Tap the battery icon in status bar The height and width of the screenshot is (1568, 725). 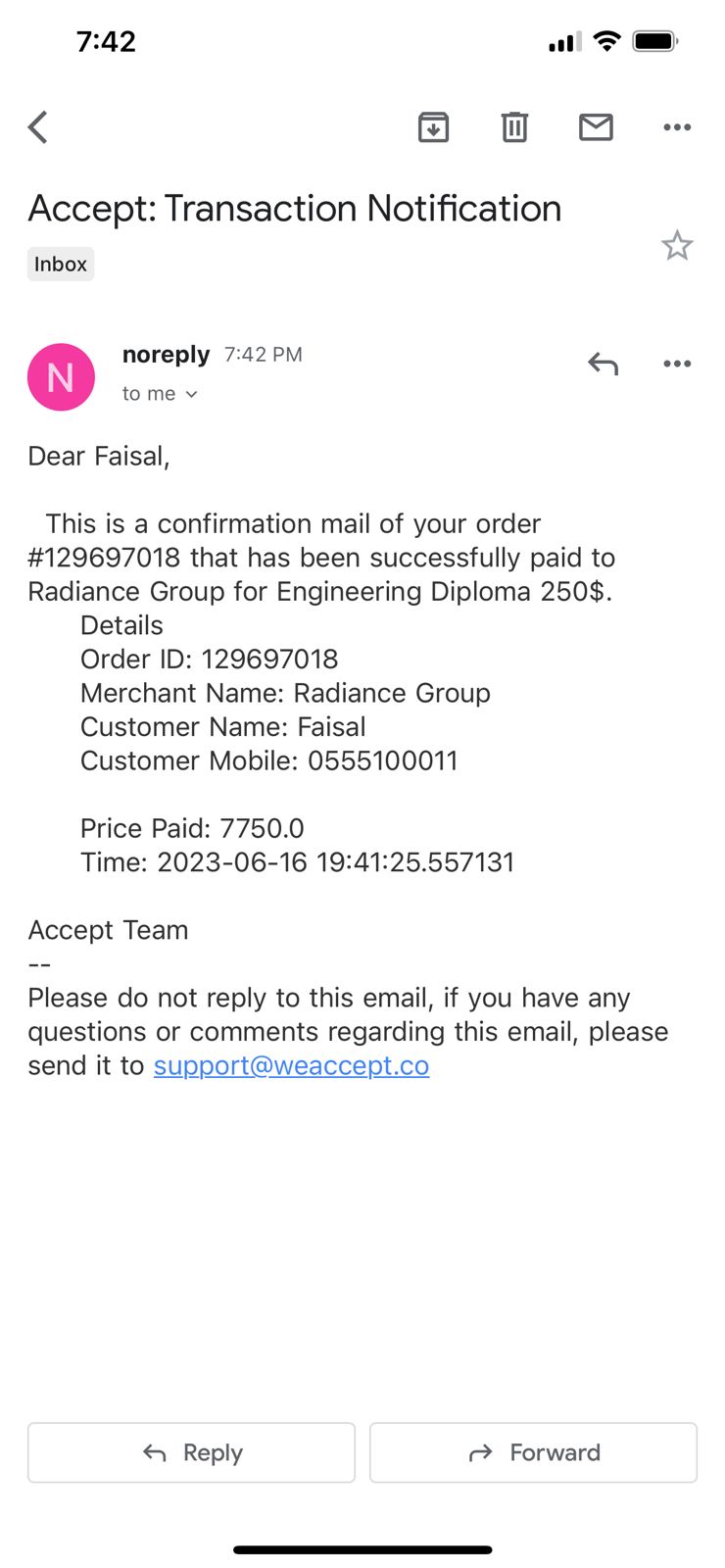[655, 41]
